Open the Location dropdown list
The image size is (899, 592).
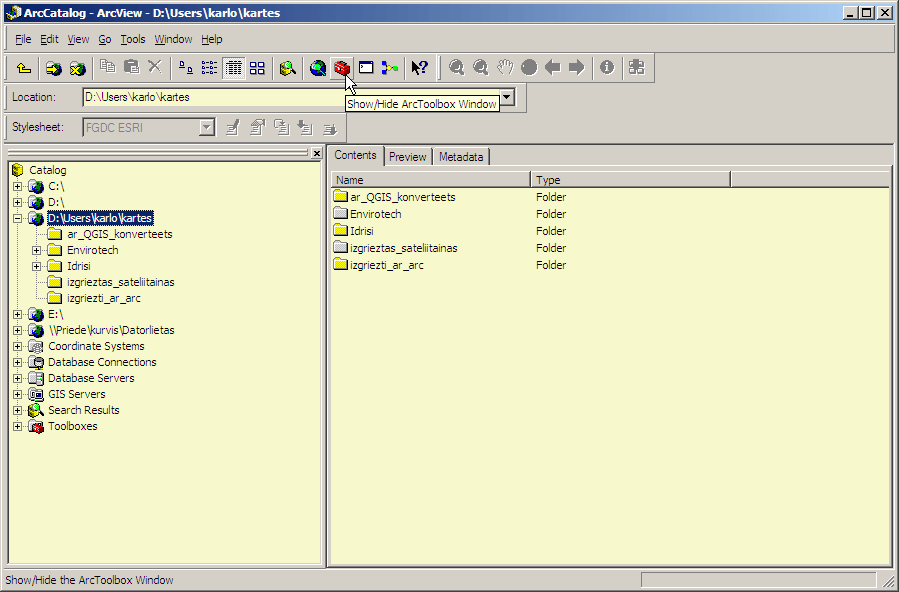(x=507, y=97)
